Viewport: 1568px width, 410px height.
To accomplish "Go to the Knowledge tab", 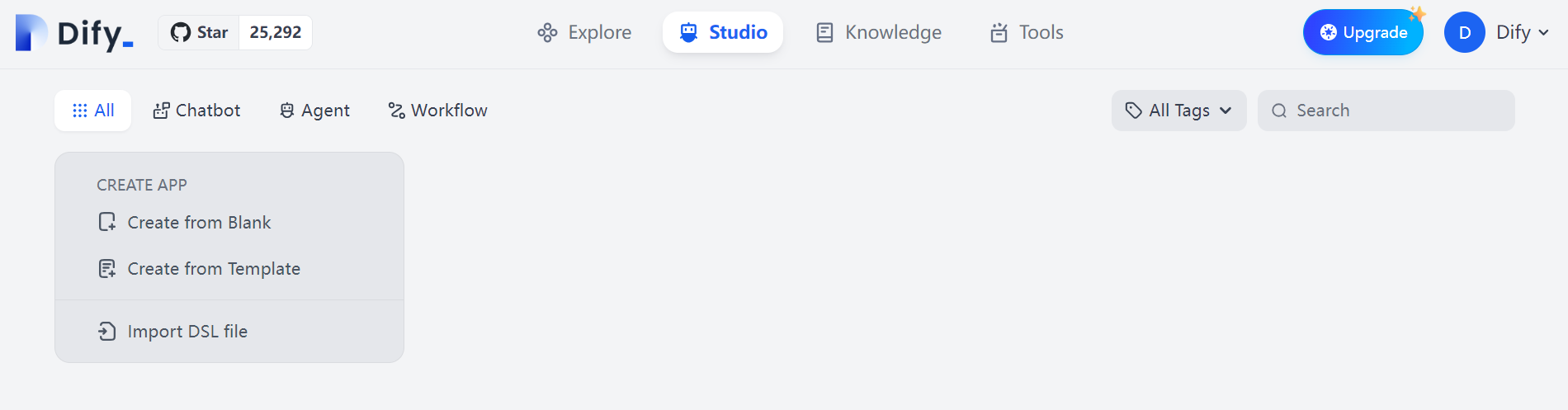I will pos(879,32).
